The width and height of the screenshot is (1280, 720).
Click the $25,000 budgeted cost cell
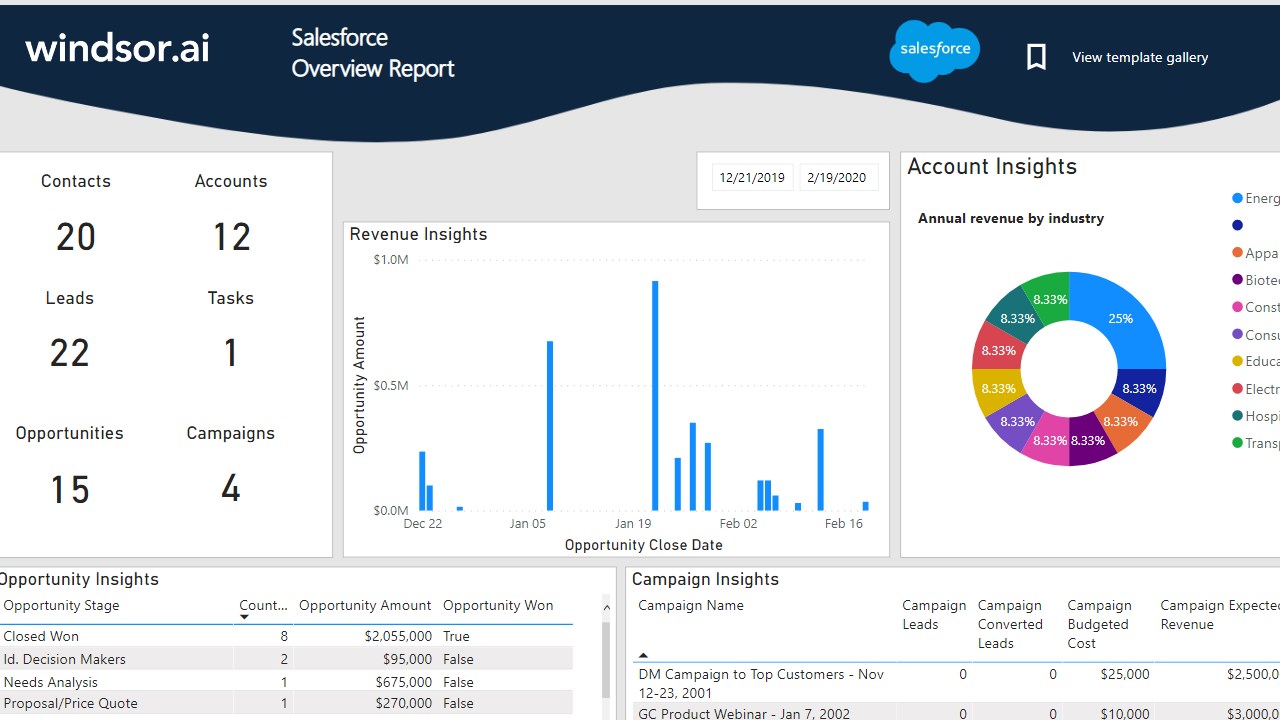coord(1125,674)
